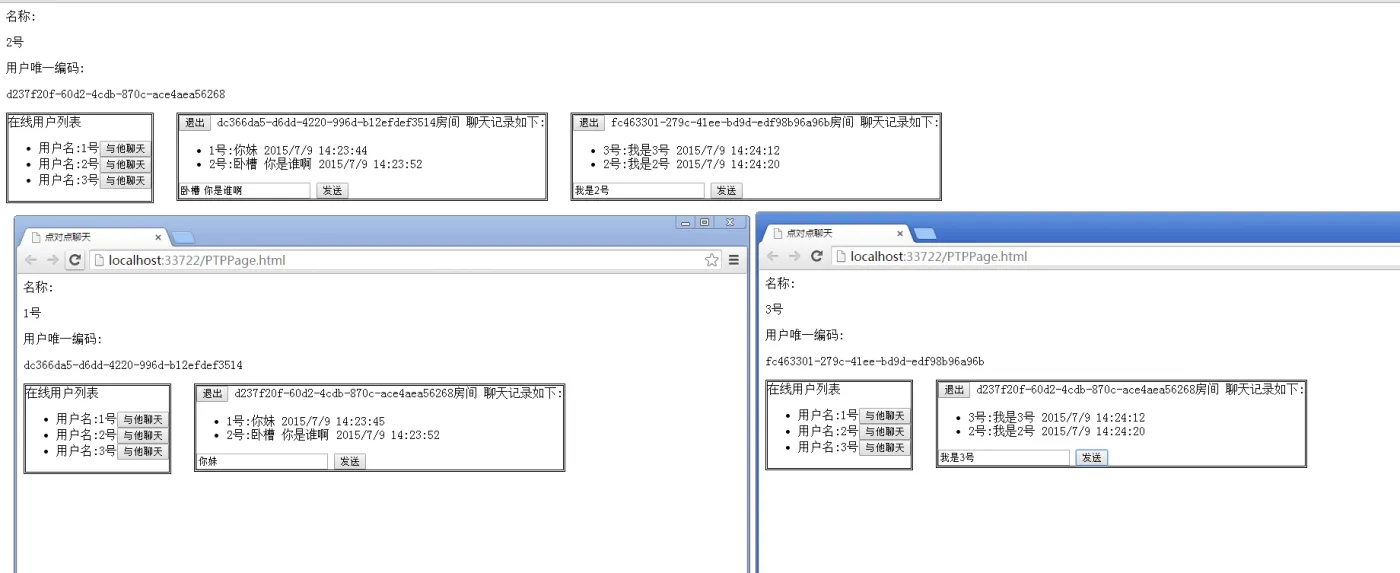Click the input containing 我是2号

[639, 190]
